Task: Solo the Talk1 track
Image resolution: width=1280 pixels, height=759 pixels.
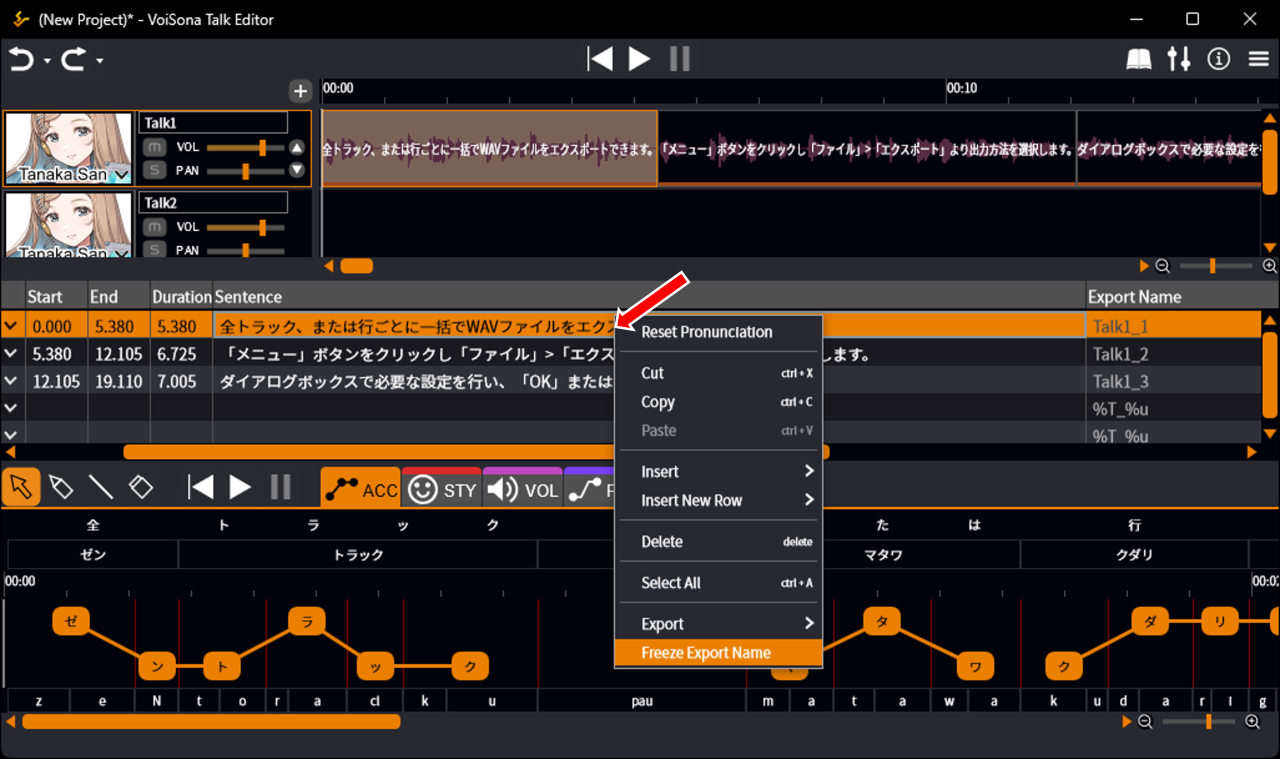Action: (154, 170)
